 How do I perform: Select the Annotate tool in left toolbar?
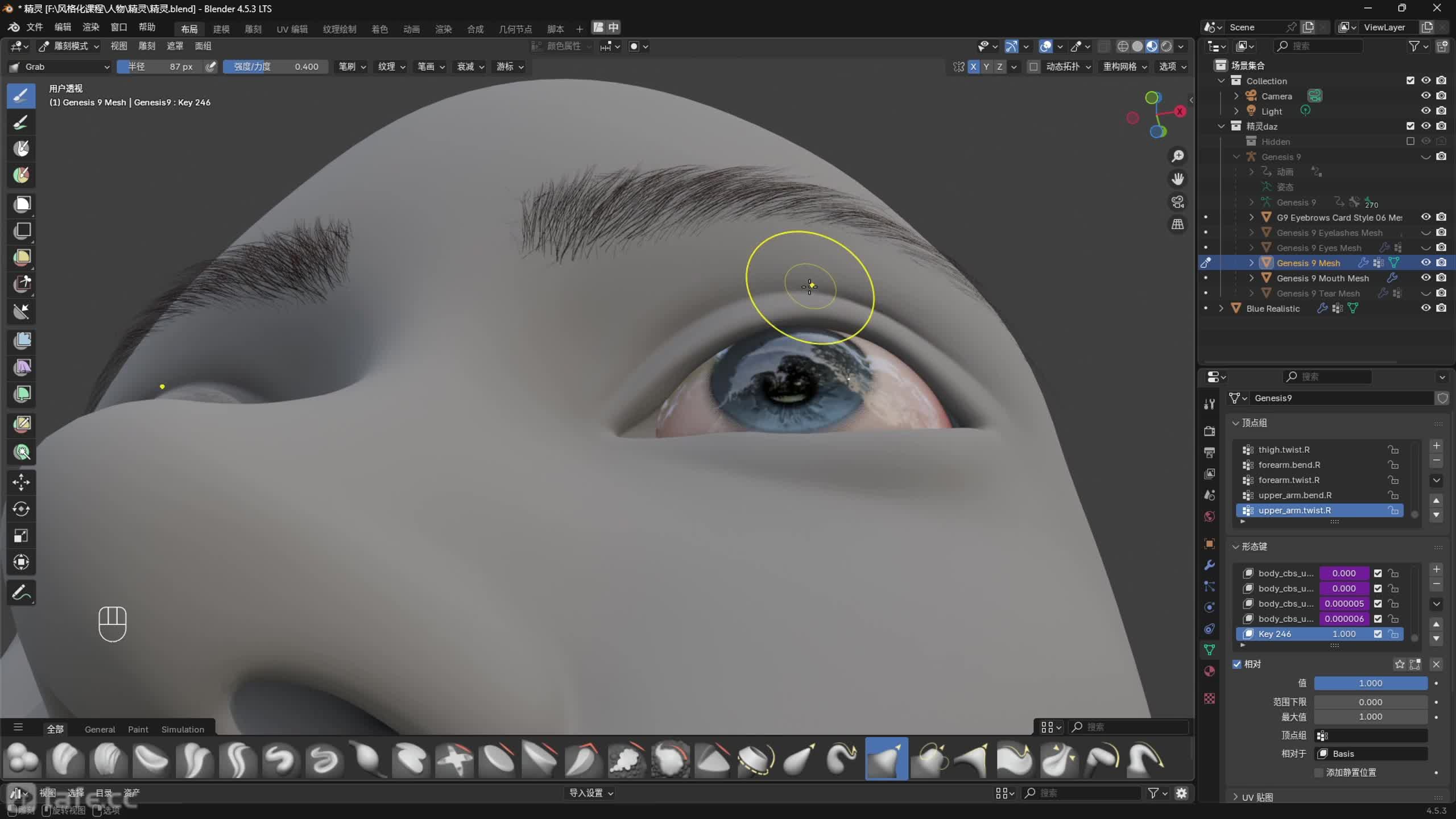click(22, 593)
